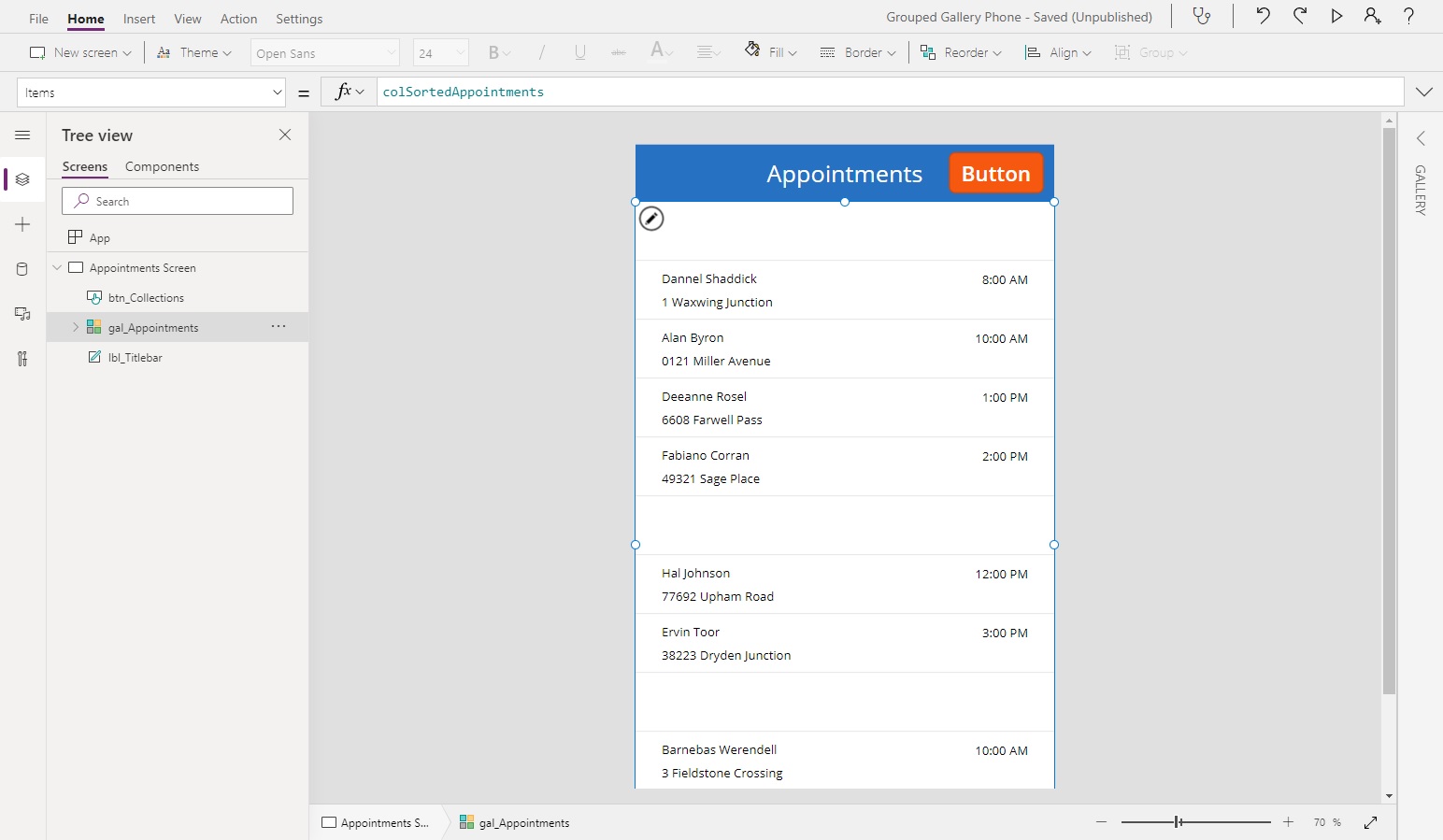1443x840 pixels.
Task: Open the Insert plus icon in sidebar
Action: pos(22,224)
